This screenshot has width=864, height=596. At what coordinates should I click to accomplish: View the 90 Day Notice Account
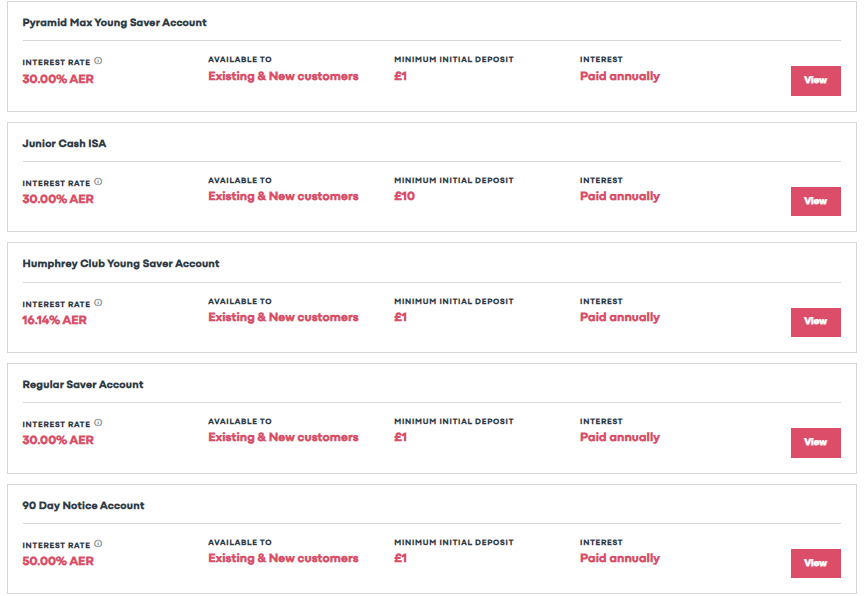pyautogui.click(x=816, y=564)
